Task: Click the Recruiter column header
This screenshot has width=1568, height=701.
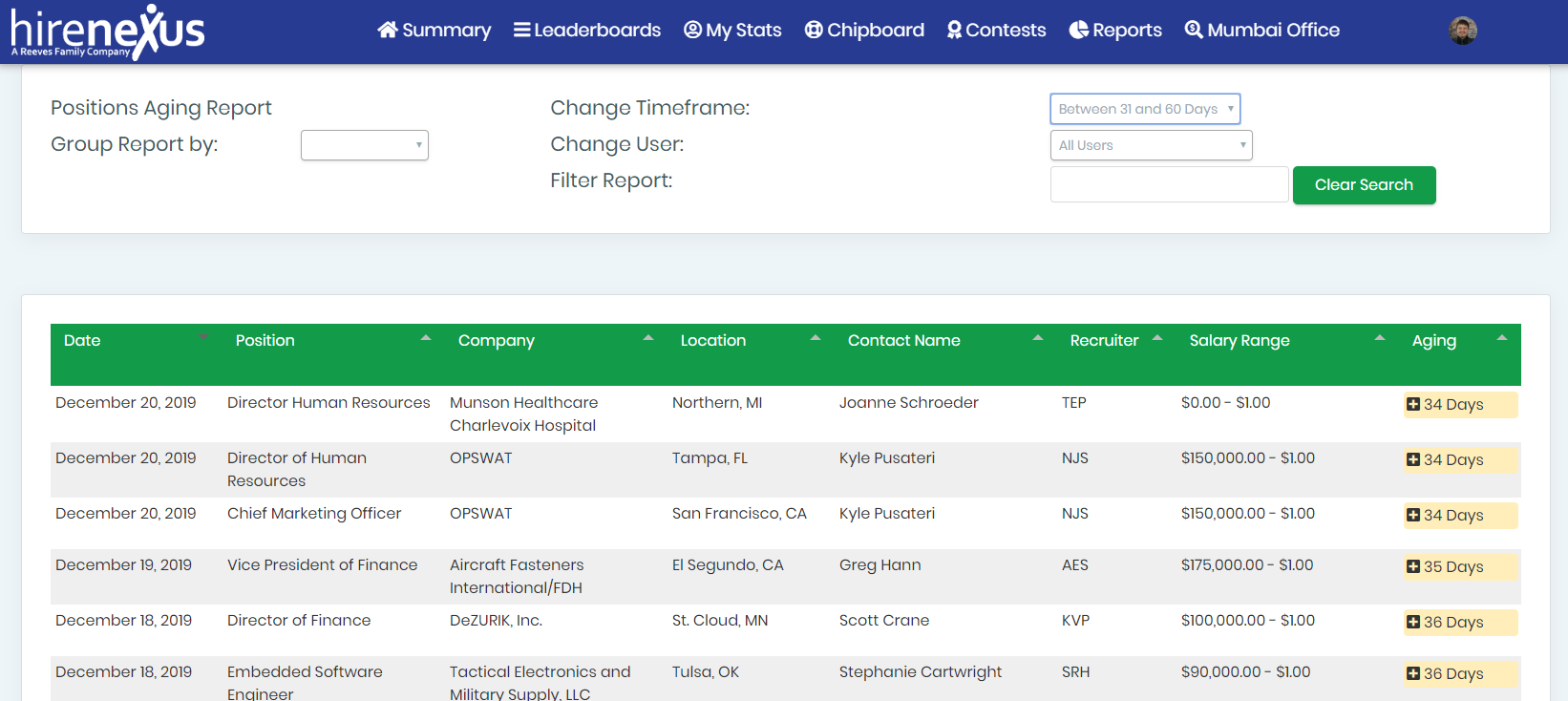Action: (x=1116, y=354)
